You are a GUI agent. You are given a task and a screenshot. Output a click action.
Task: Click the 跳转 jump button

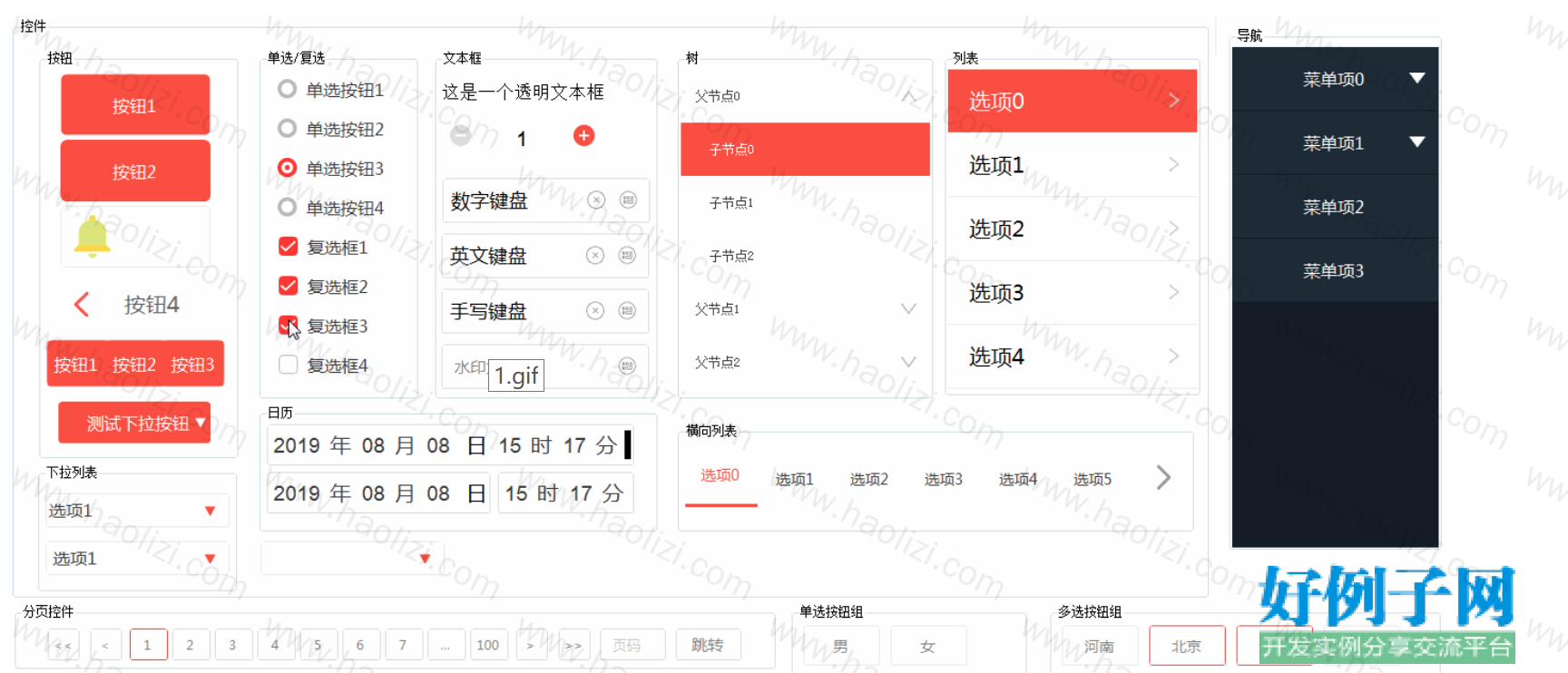[708, 645]
